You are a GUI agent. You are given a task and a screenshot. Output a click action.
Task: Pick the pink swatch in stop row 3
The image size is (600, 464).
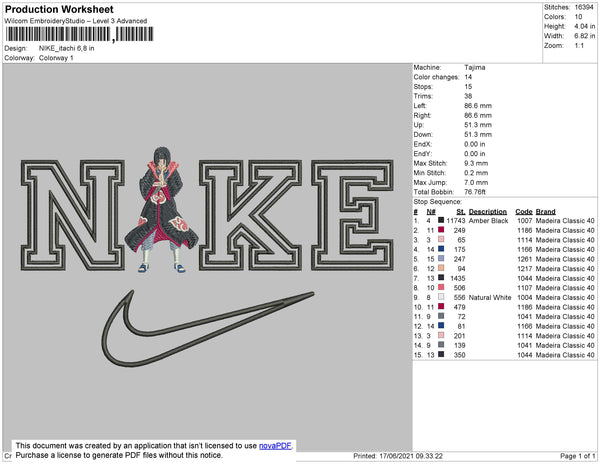pyautogui.click(x=441, y=239)
